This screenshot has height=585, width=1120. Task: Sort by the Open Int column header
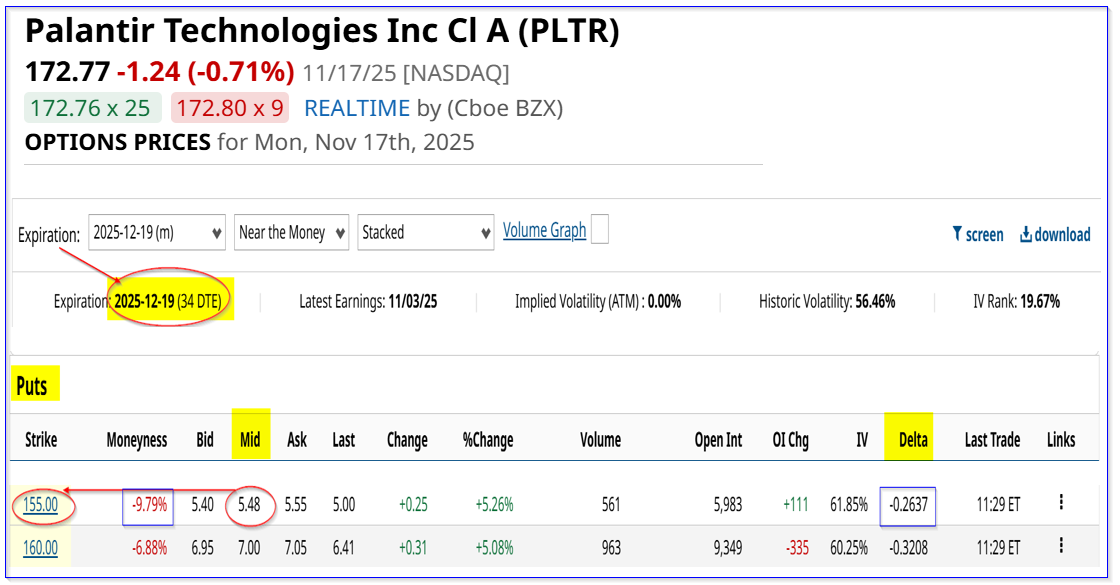718,440
